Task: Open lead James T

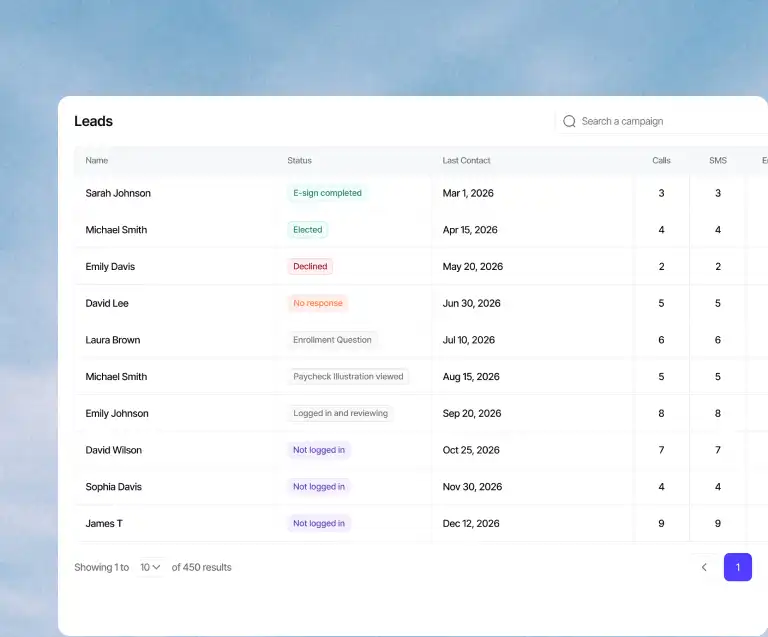Action: click(x=104, y=523)
